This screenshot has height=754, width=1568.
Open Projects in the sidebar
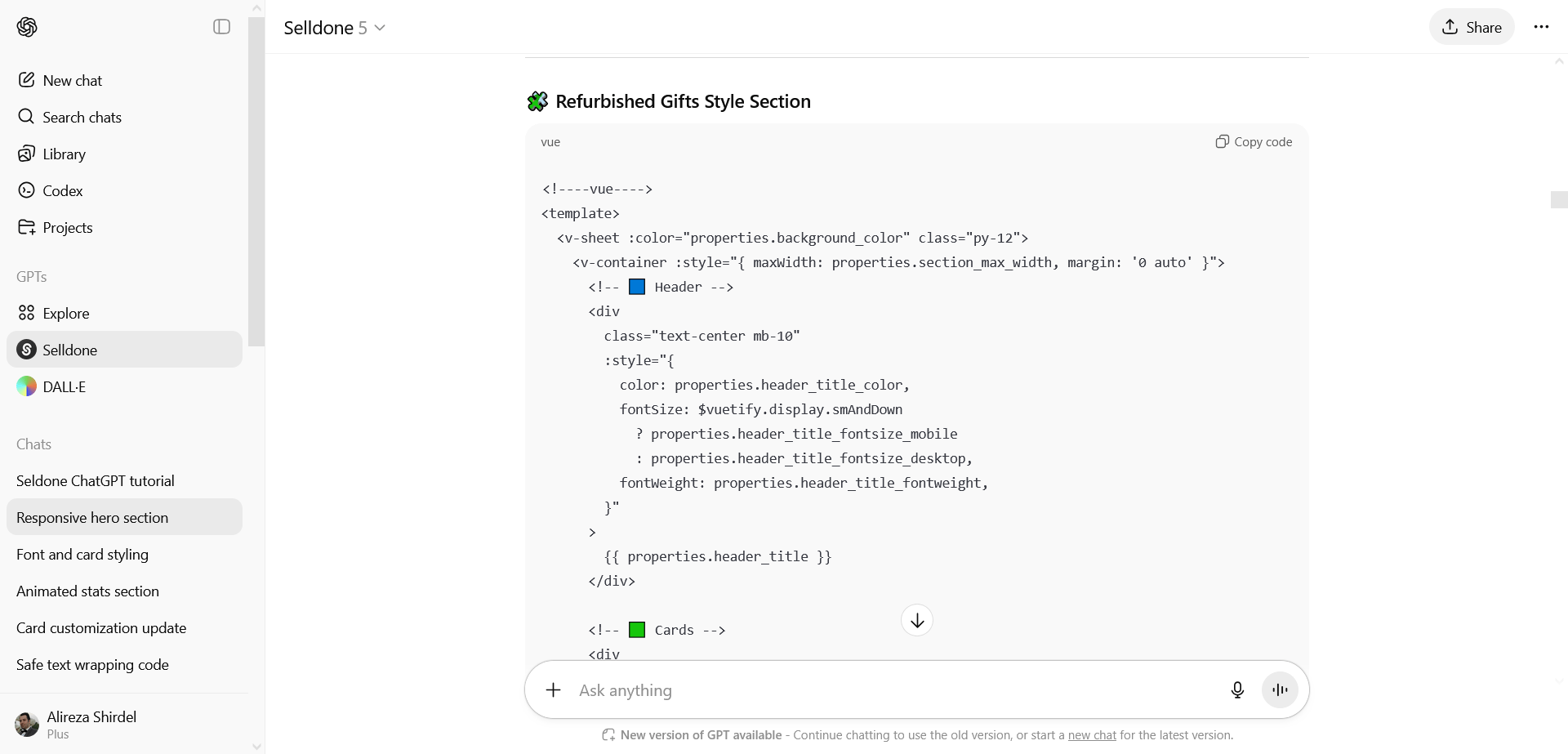[124, 227]
